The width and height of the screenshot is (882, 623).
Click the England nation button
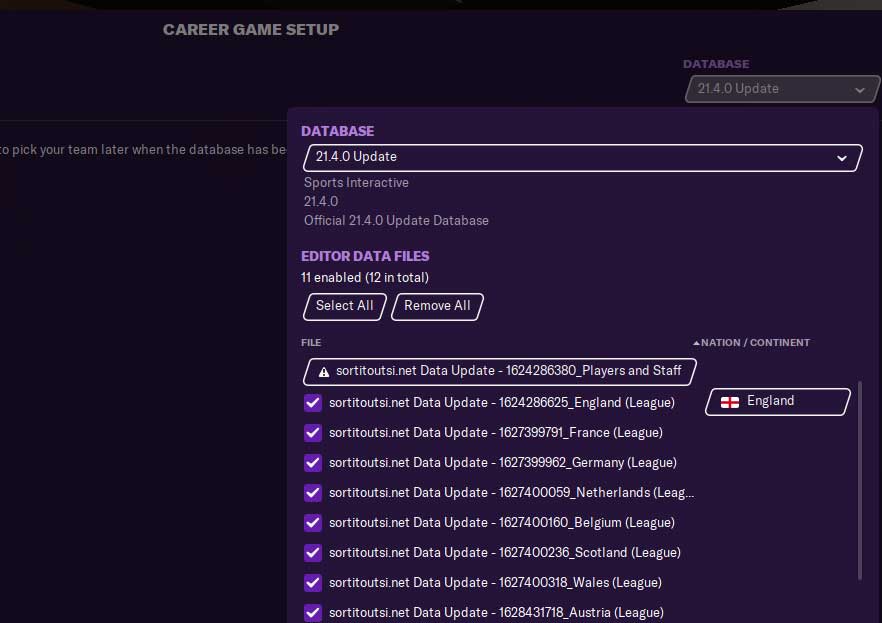pos(777,401)
